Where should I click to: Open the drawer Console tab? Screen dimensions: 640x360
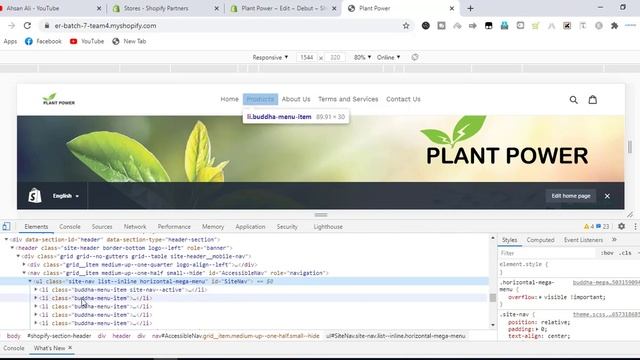[x=14, y=348]
